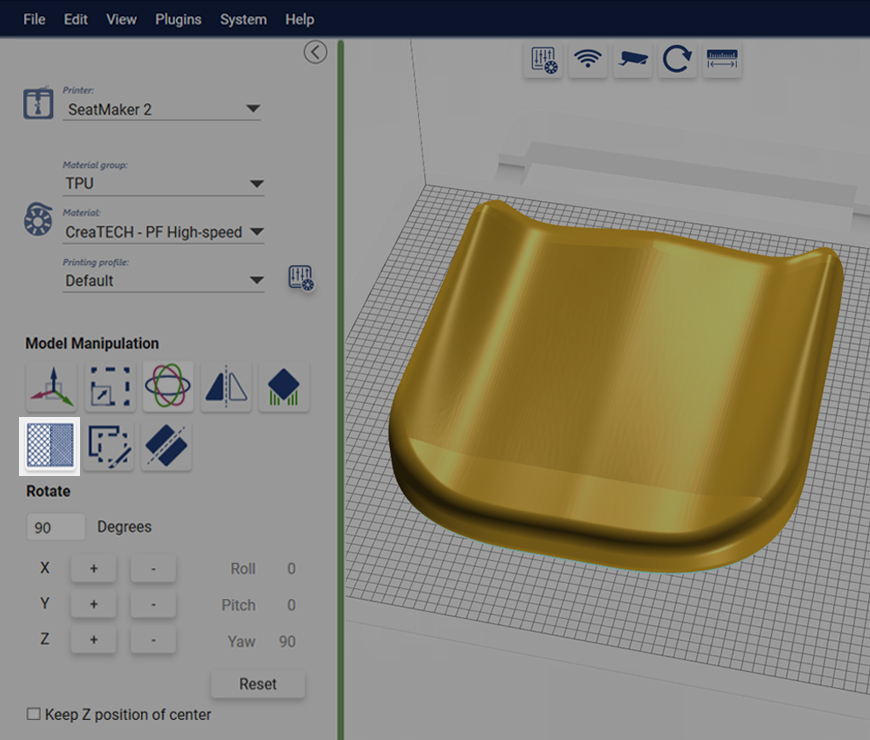Open the Material group TPU dropdown
870x740 pixels.
(x=163, y=184)
